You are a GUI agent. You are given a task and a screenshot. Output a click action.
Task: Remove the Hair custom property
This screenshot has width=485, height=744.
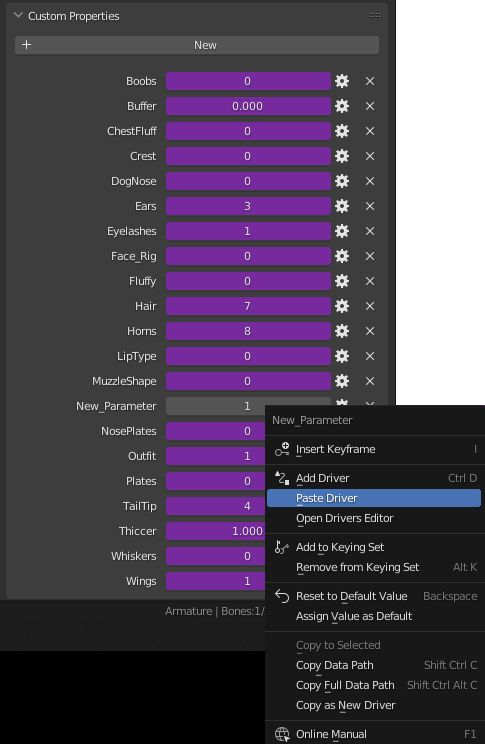click(x=370, y=306)
